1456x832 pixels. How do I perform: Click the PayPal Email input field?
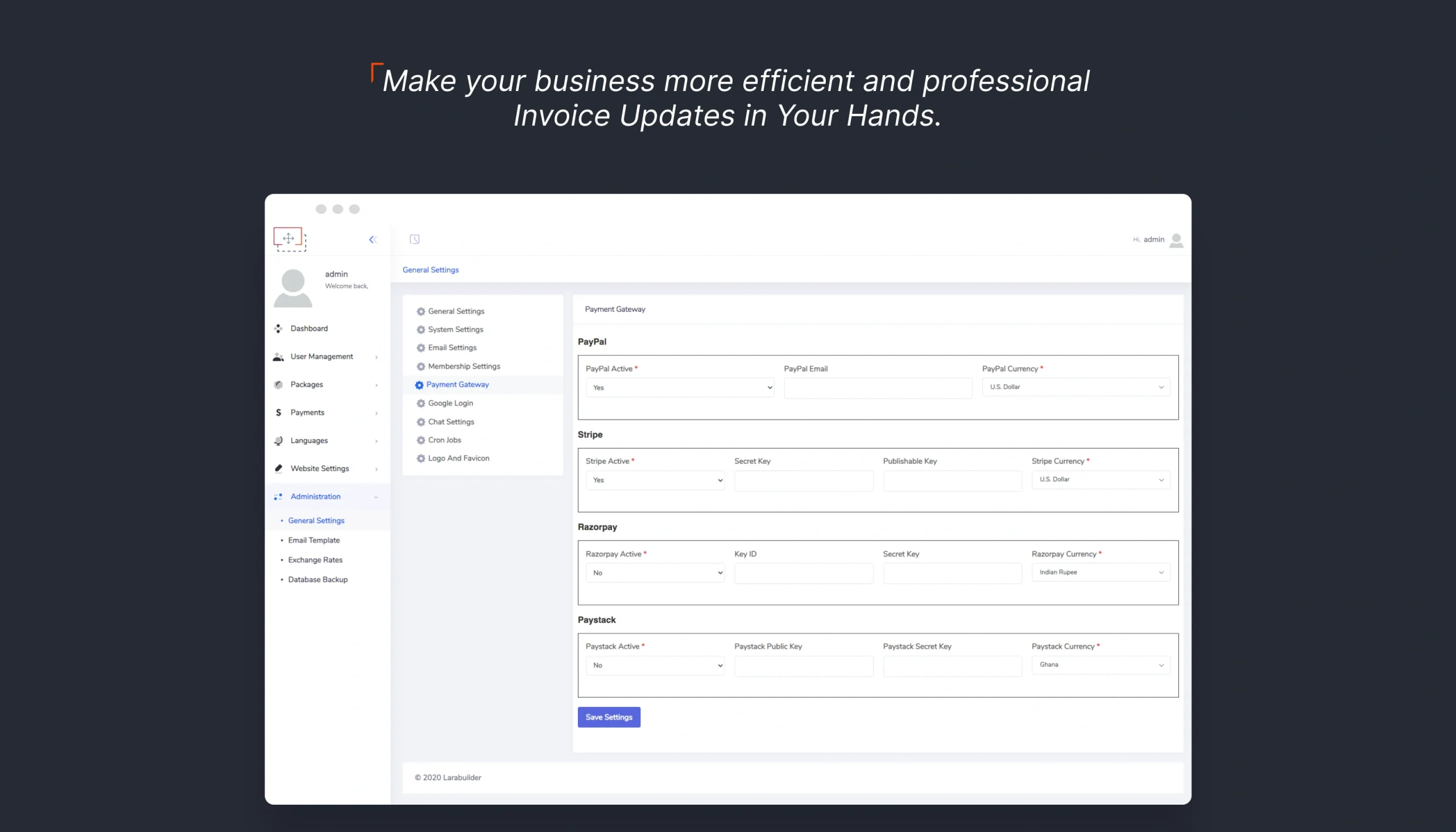pyautogui.click(x=878, y=388)
